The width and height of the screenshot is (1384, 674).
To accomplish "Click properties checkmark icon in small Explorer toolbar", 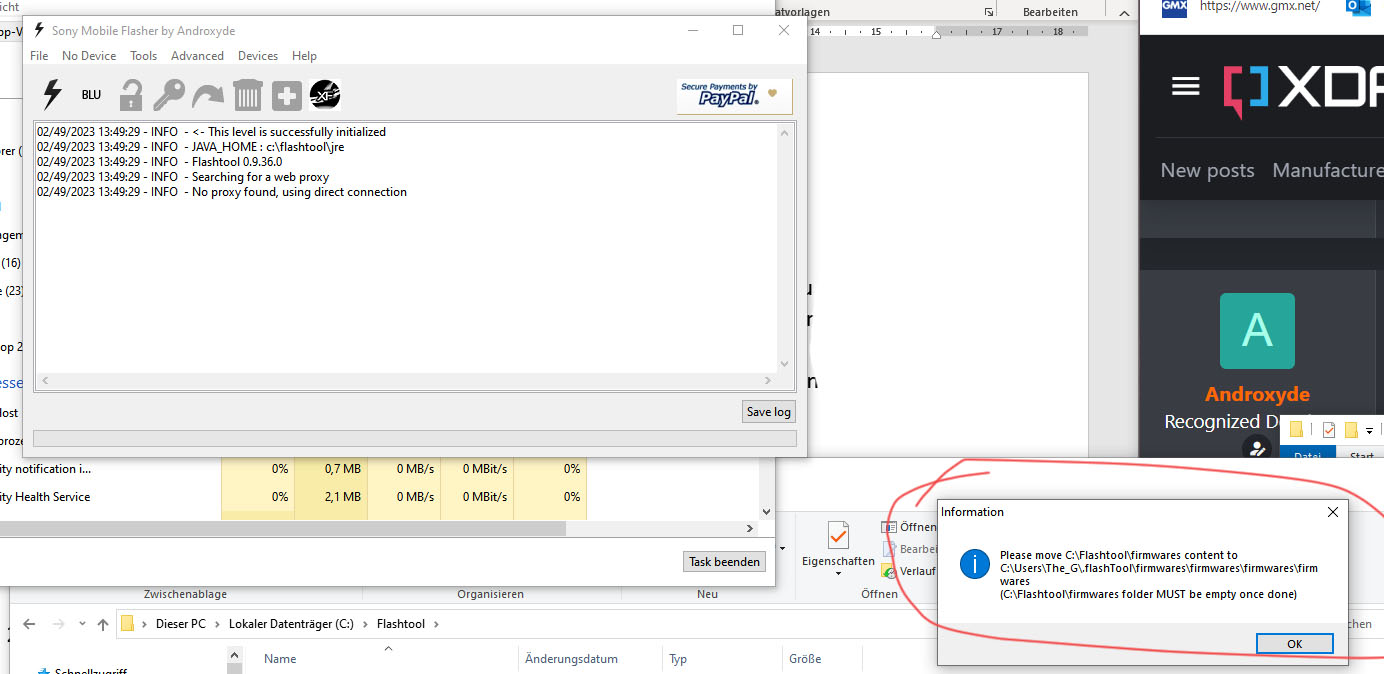I will (1329, 430).
